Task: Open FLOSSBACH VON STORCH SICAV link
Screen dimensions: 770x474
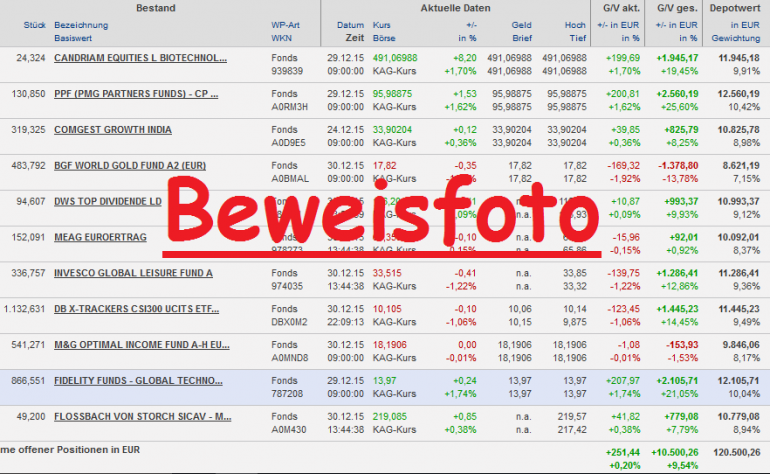Action: (x=143, y=417)
